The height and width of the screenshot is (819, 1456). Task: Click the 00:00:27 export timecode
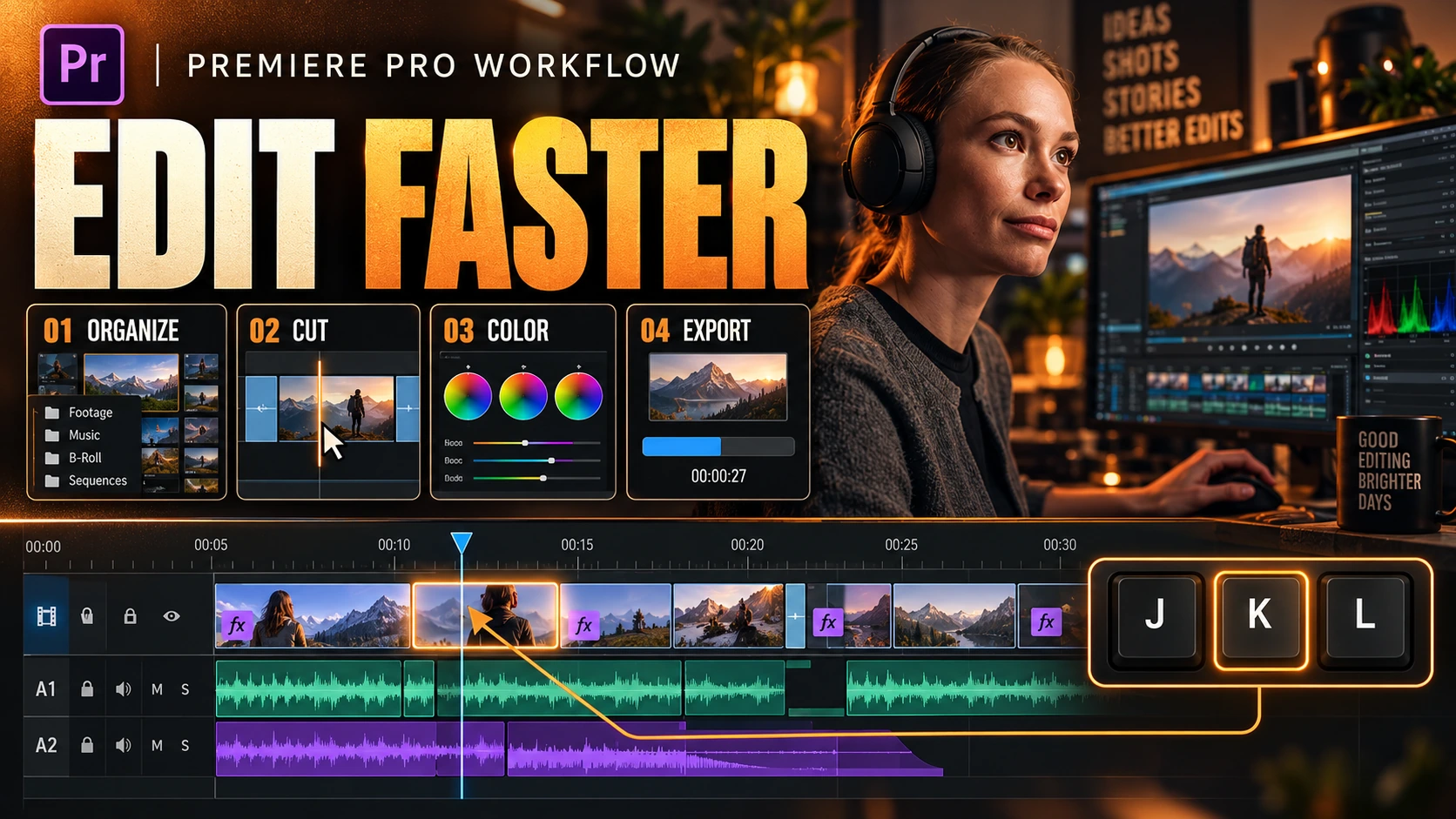[718, 476]
